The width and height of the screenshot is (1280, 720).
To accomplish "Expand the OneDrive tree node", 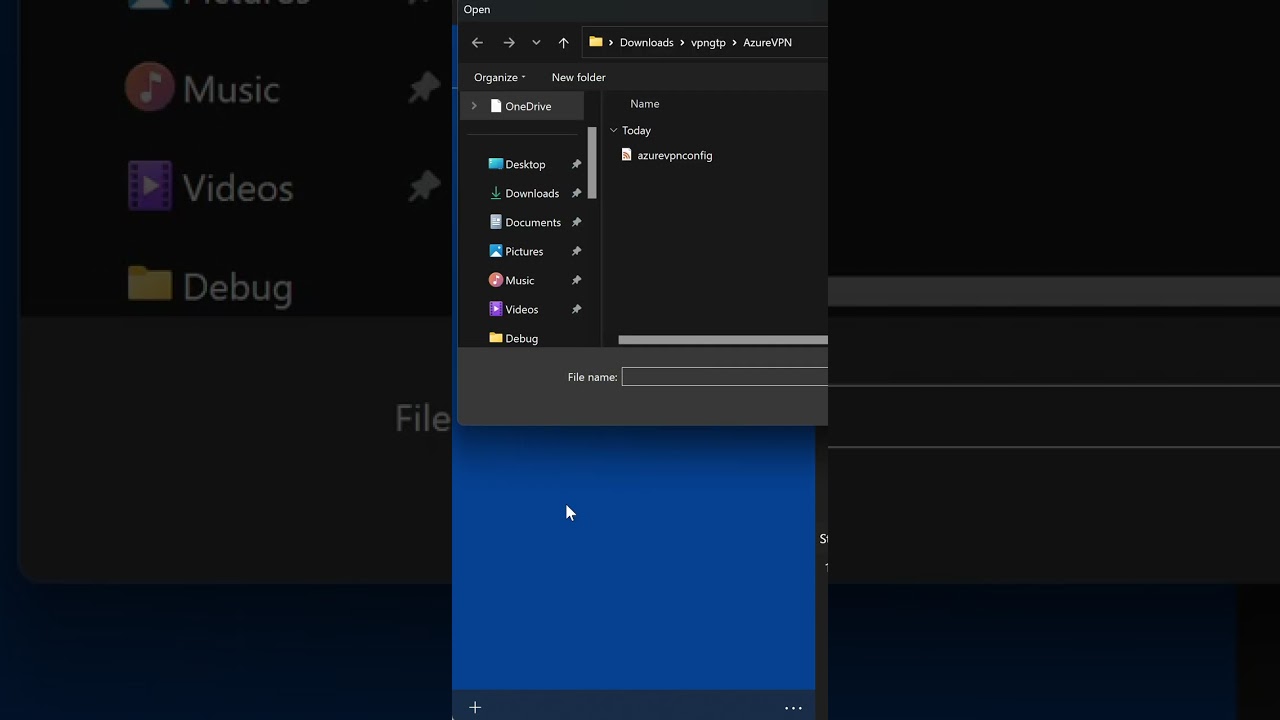I will tap(474, 106).
